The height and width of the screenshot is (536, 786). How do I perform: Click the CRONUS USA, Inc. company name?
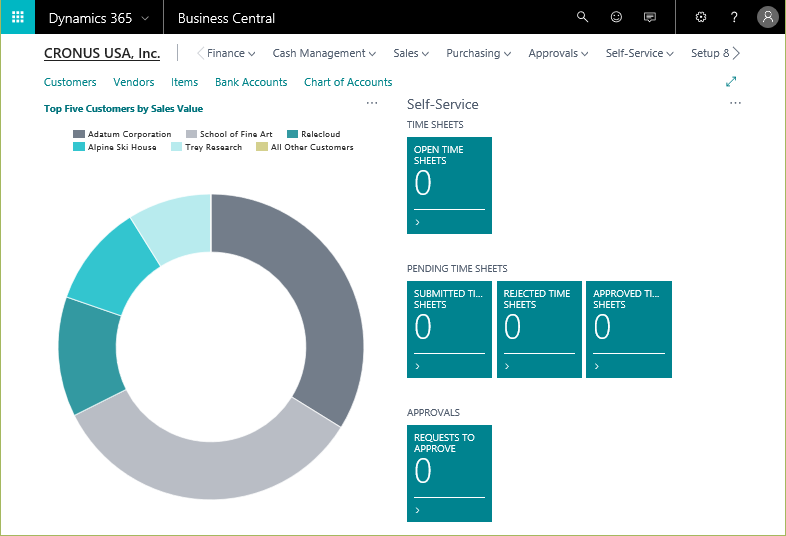[102, 53]
